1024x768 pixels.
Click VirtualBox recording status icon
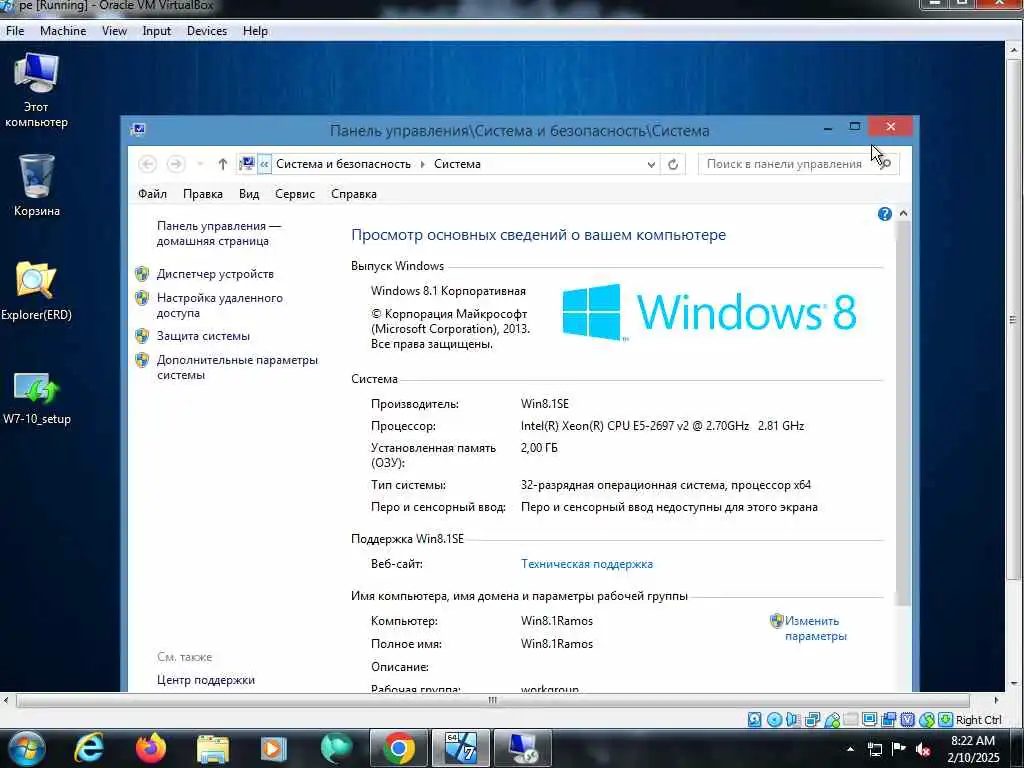click(x=888, y=720)
